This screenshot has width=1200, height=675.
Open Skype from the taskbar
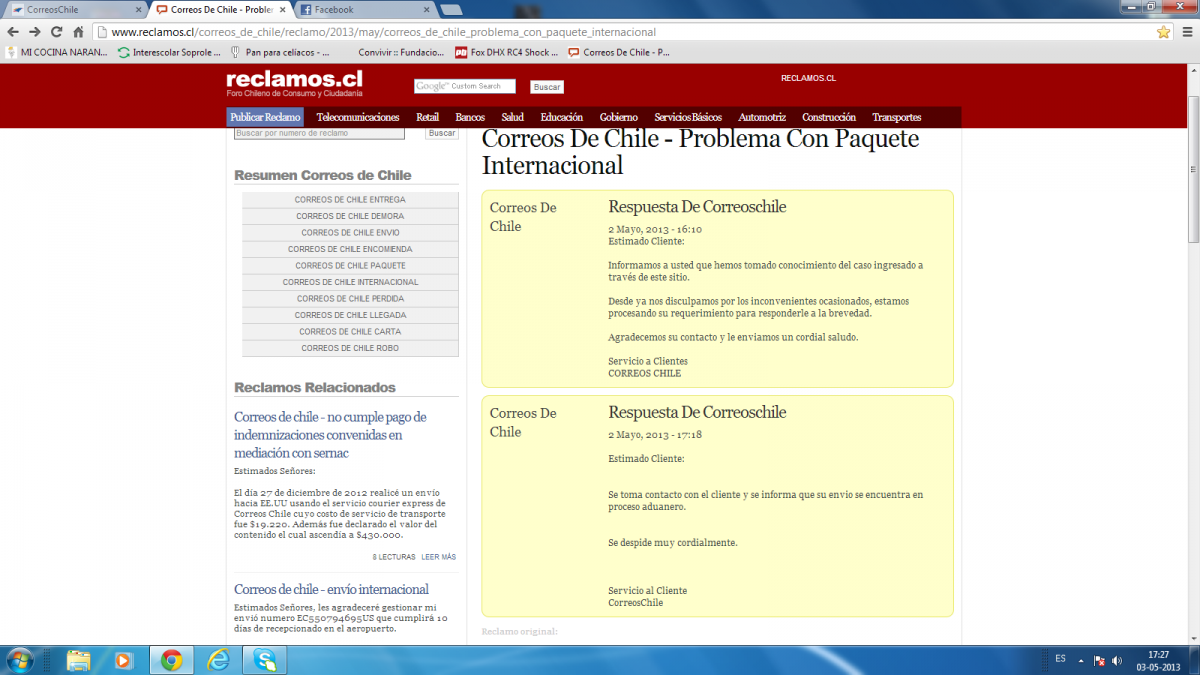click(x=265, y=660)
